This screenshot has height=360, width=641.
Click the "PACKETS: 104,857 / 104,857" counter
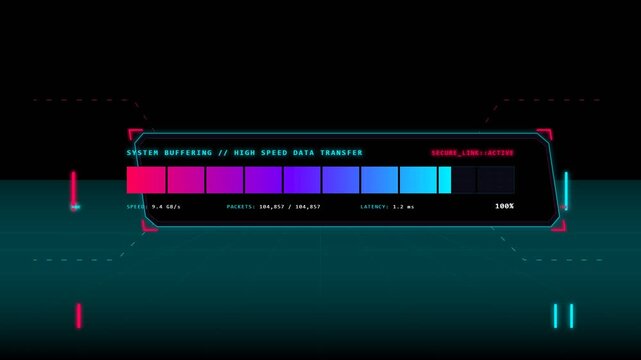point(273,207)
